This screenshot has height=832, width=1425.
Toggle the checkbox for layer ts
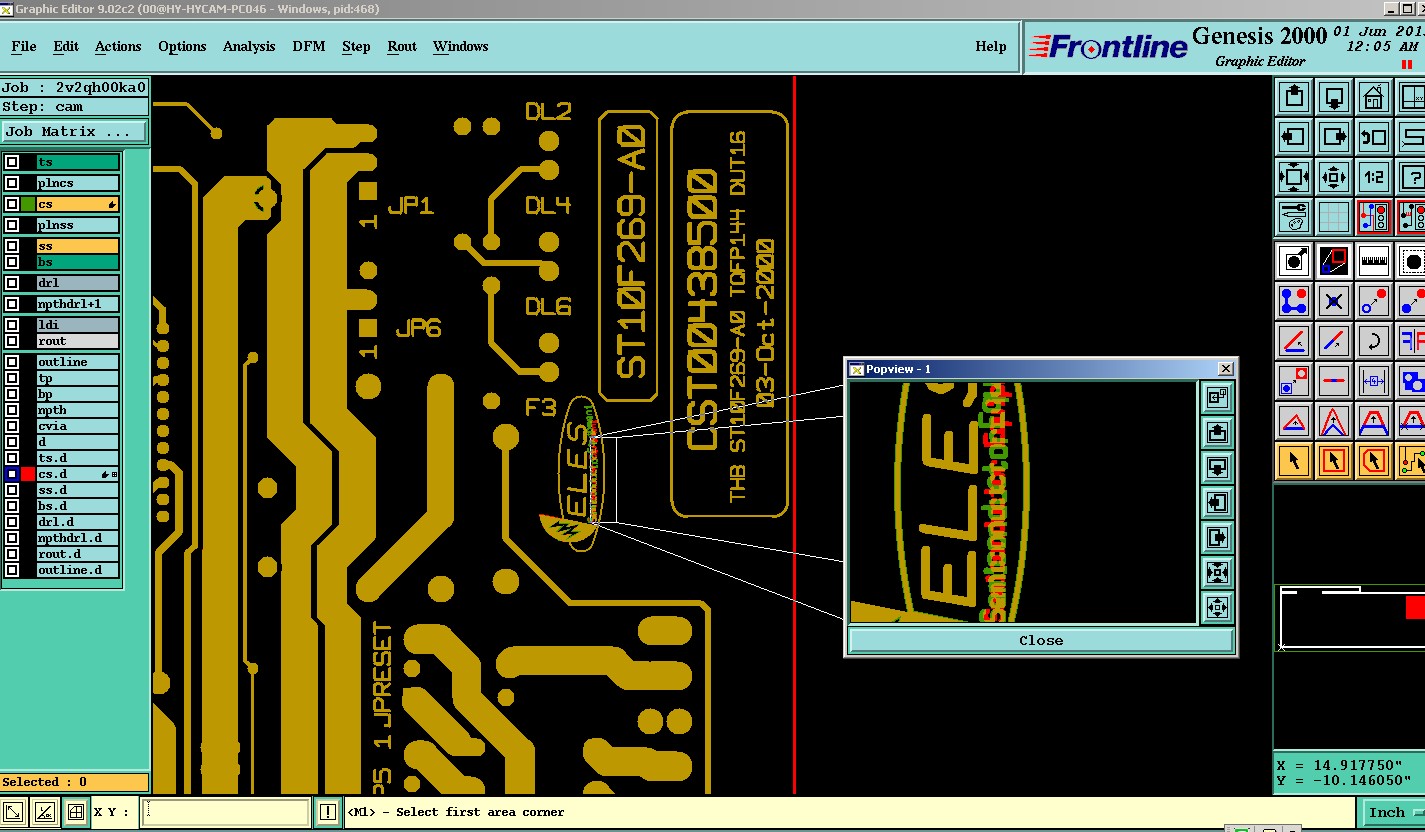(12, 162)
